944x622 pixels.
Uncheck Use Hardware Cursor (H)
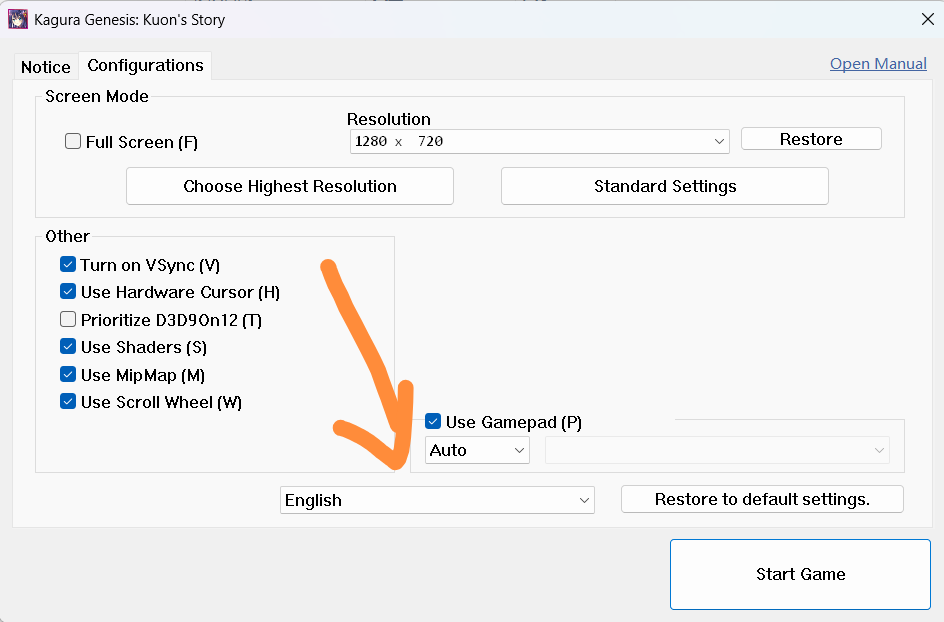(68, 291)
